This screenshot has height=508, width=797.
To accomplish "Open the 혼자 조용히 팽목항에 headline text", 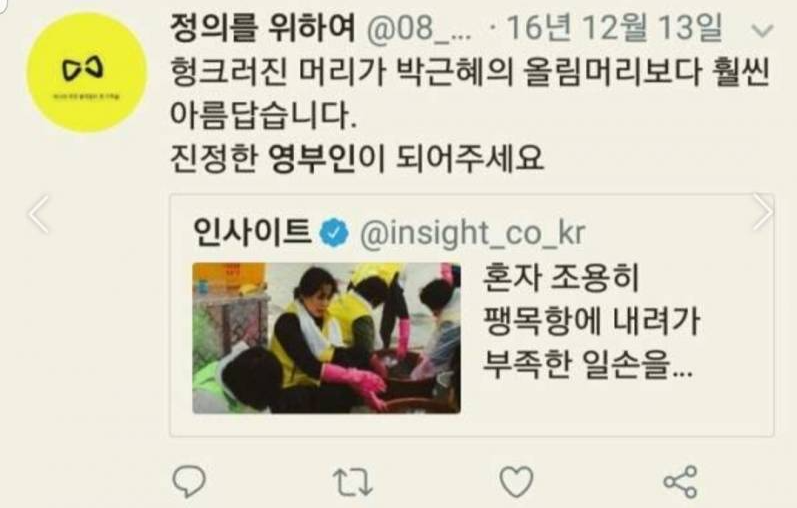I will click(592, 300).
